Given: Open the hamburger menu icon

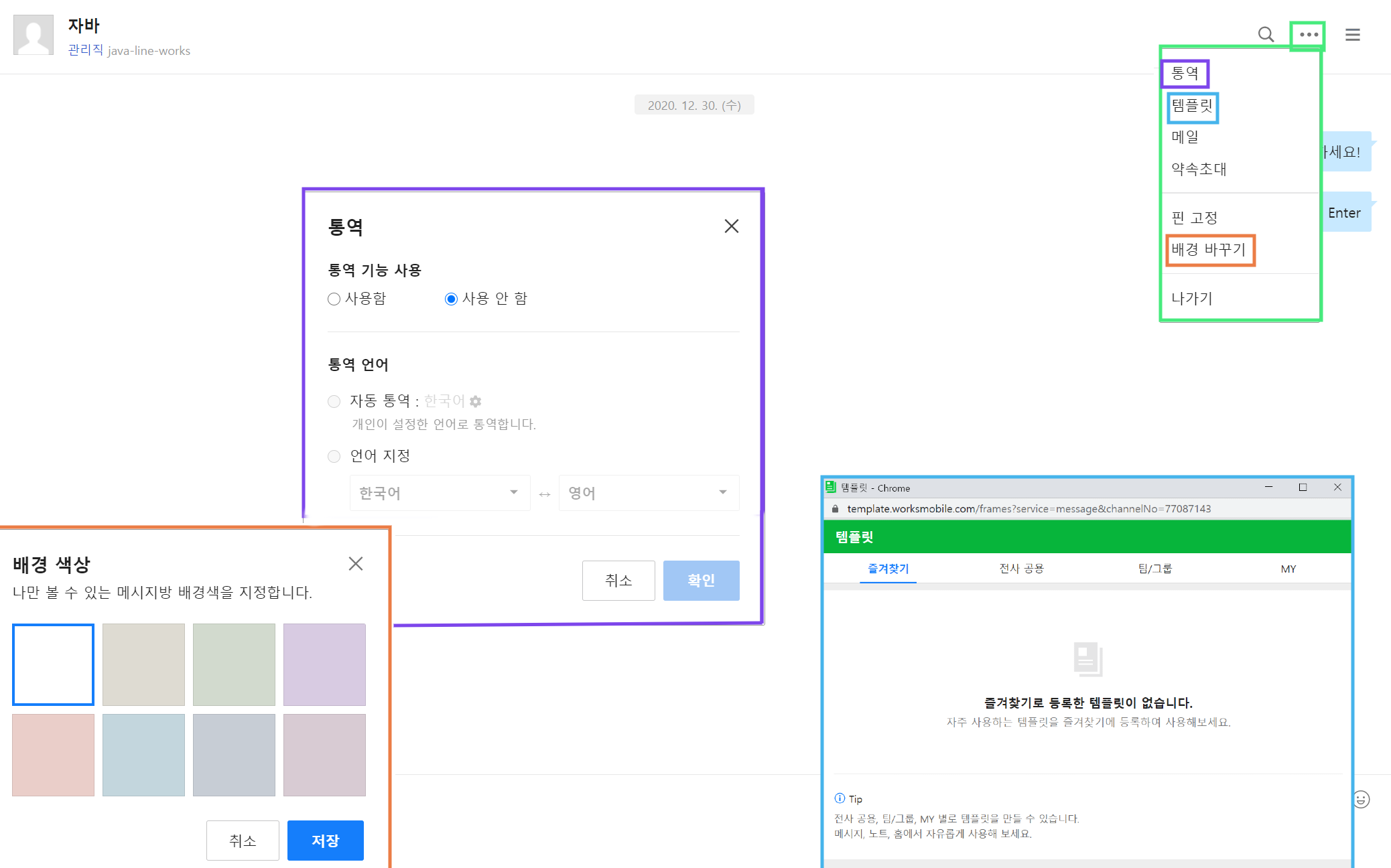Looking at the screenshot, I should (1352, 34).
